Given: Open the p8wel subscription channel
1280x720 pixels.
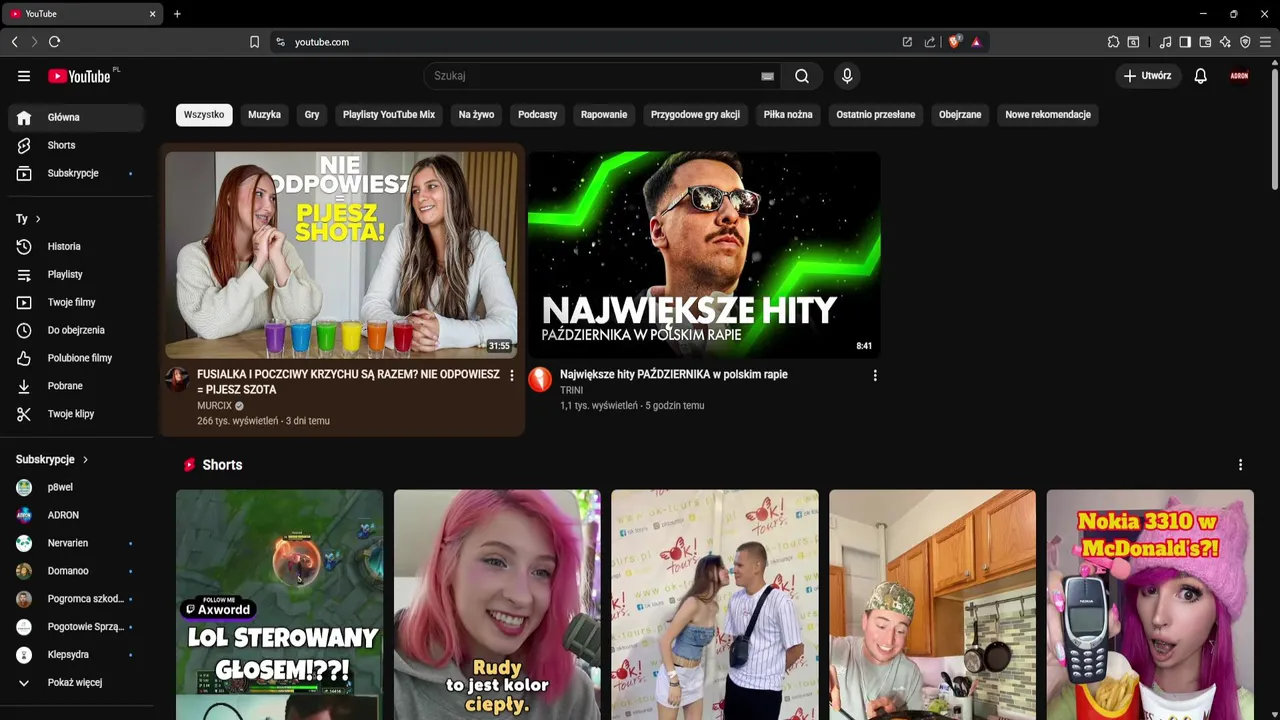Looking at the screenshot, I should (76, 487).
